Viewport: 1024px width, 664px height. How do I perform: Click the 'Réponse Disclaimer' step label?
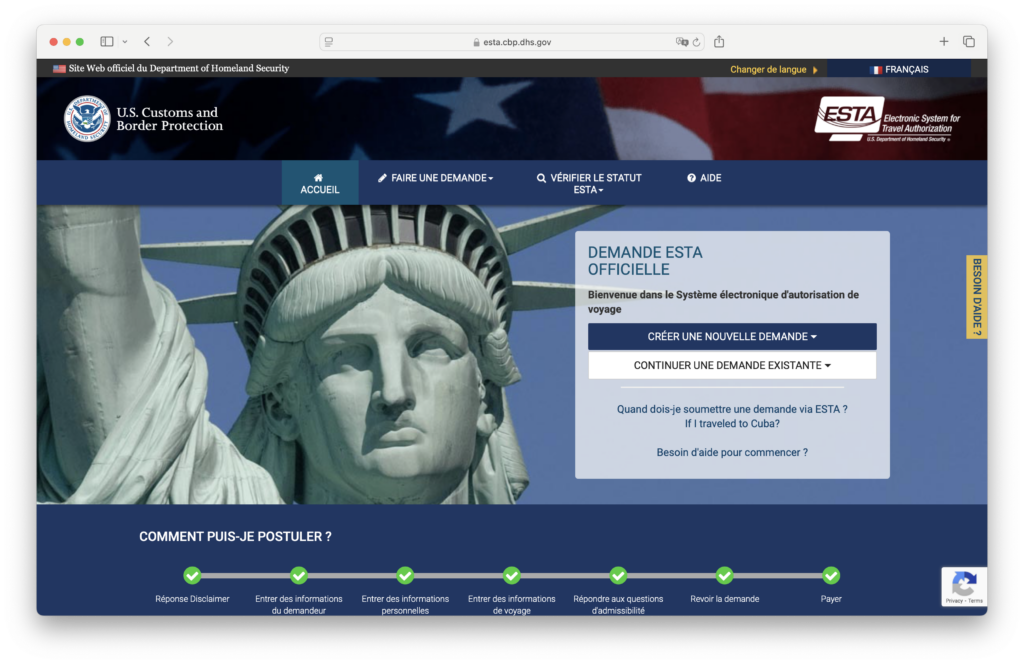192,599
